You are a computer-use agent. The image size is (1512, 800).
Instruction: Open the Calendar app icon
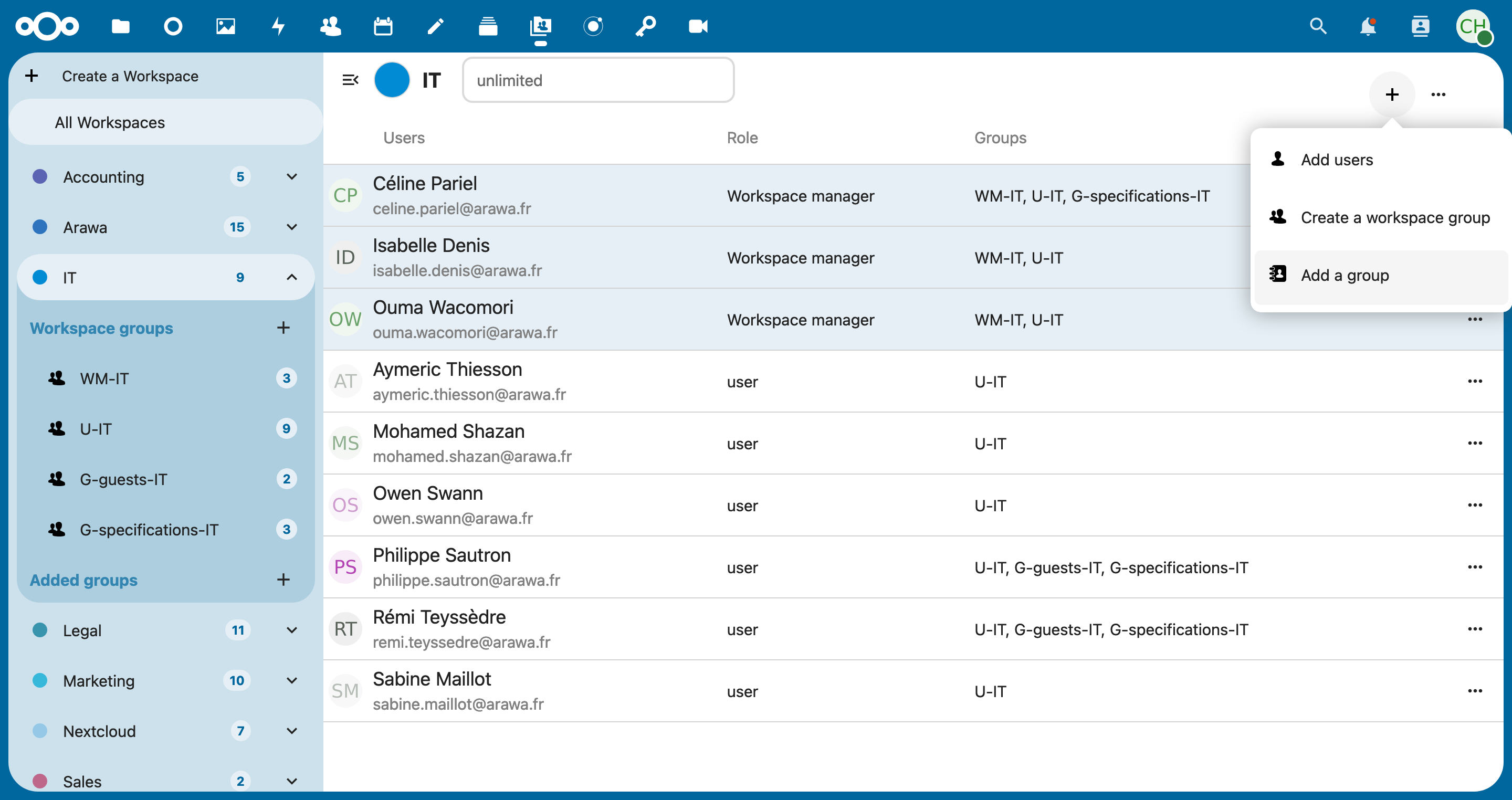pyautogui.click(x=383, y=26)
